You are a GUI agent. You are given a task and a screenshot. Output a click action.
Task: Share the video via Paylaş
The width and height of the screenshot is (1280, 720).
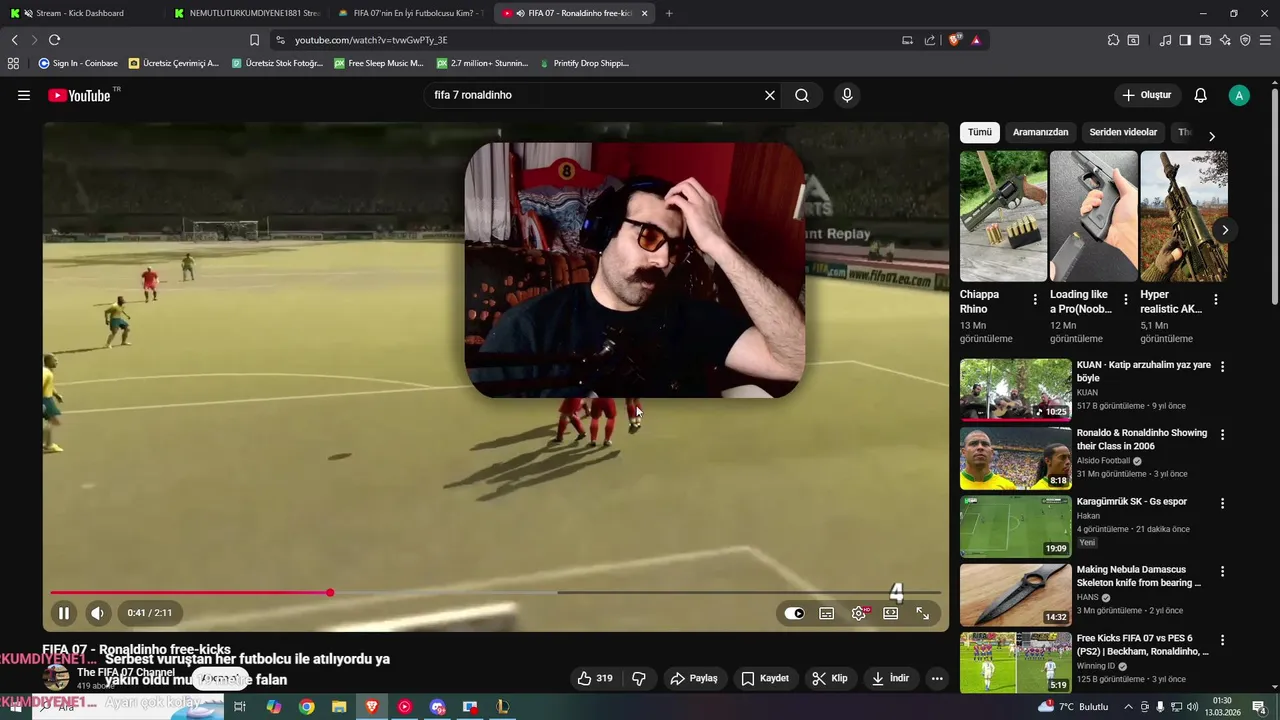[694, 678]
